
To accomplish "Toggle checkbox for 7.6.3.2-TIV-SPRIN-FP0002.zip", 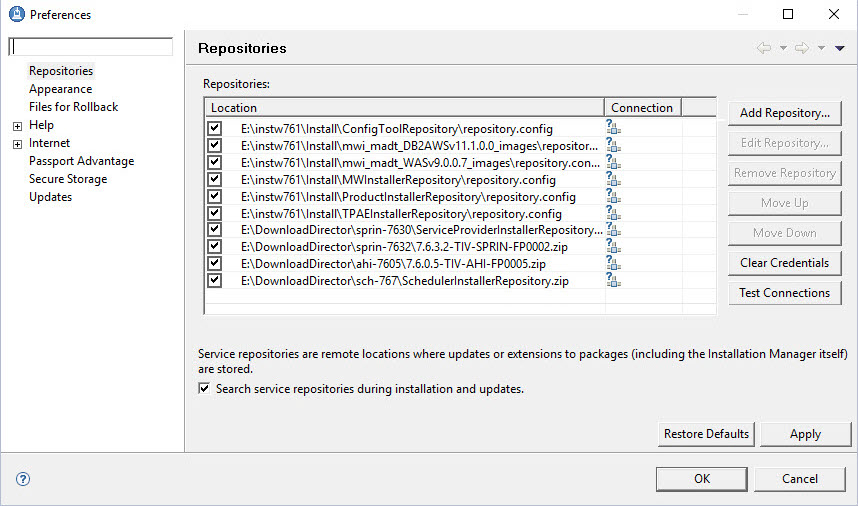I will tap(214, 247).
